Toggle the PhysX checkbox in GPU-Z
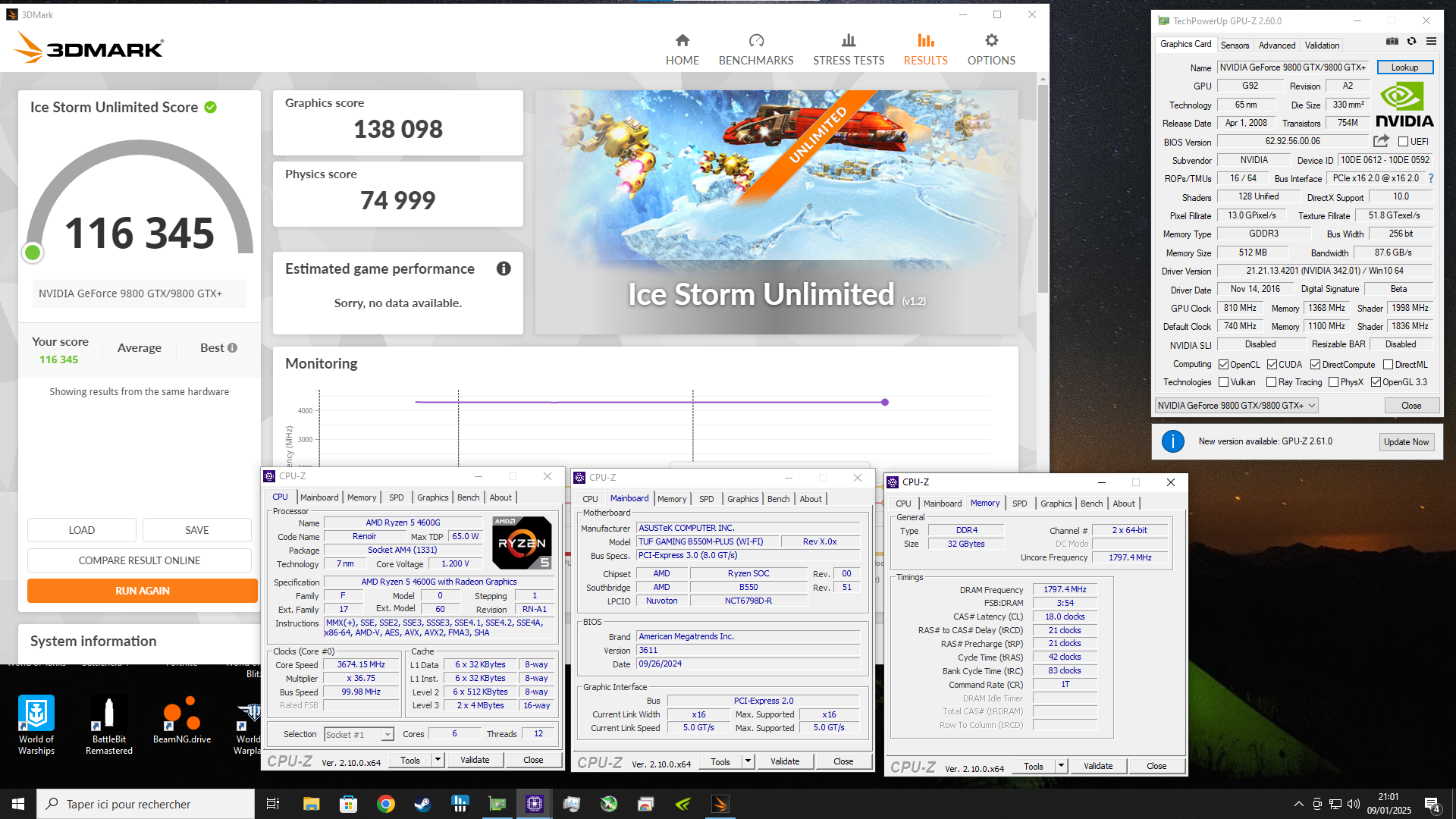 [x=1333, y=382]
